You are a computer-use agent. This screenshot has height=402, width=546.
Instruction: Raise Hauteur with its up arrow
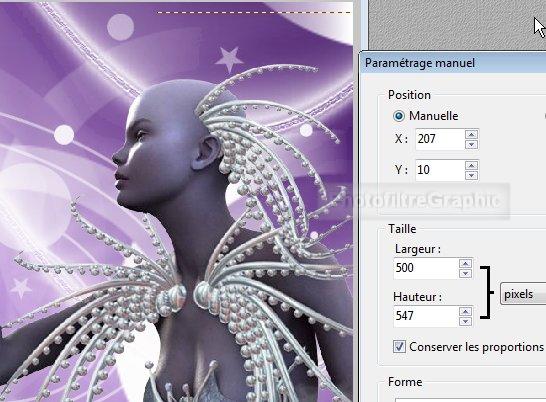click(466, 311)
